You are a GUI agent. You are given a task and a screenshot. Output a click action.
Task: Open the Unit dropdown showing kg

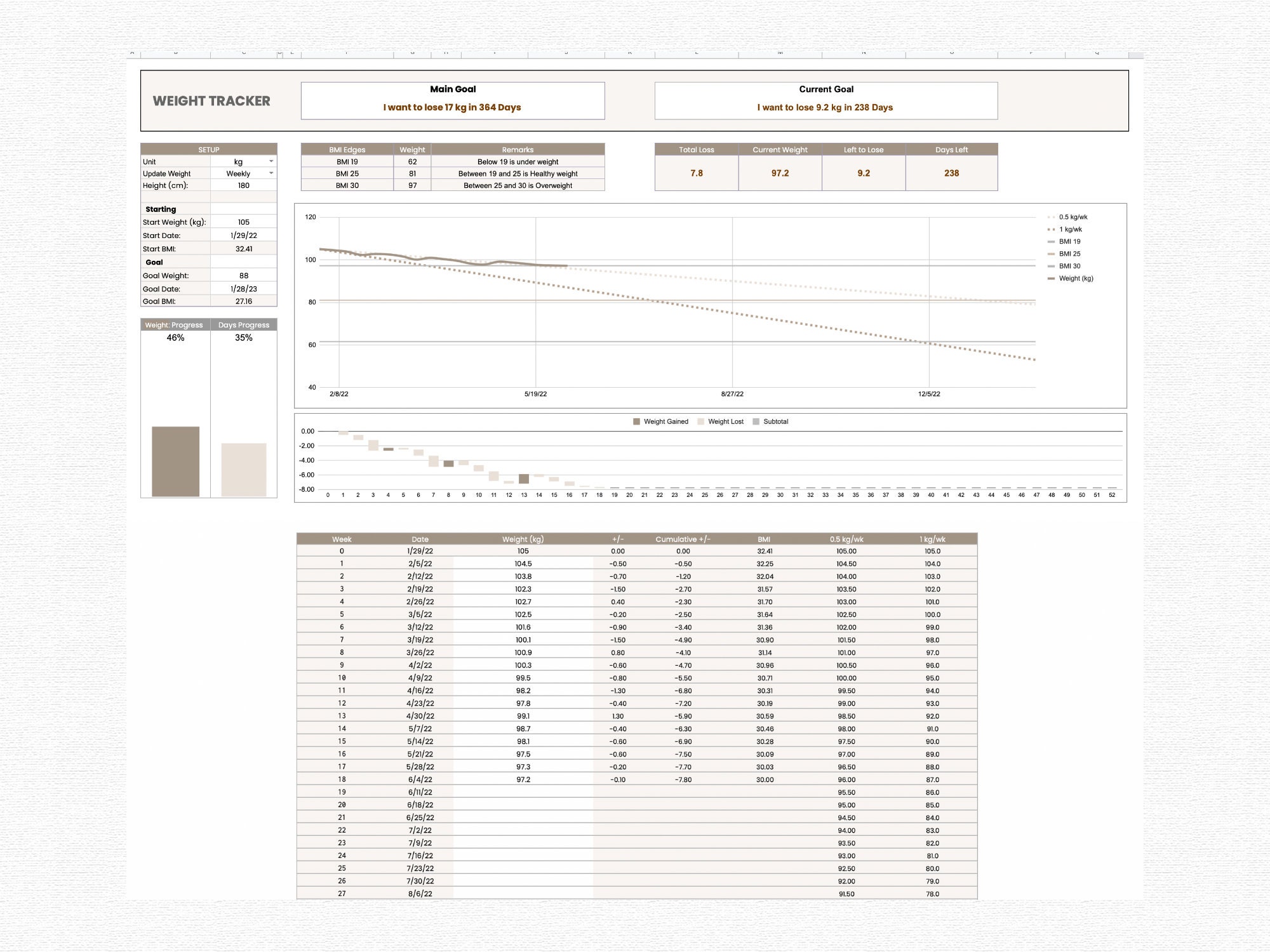(273, 162)
